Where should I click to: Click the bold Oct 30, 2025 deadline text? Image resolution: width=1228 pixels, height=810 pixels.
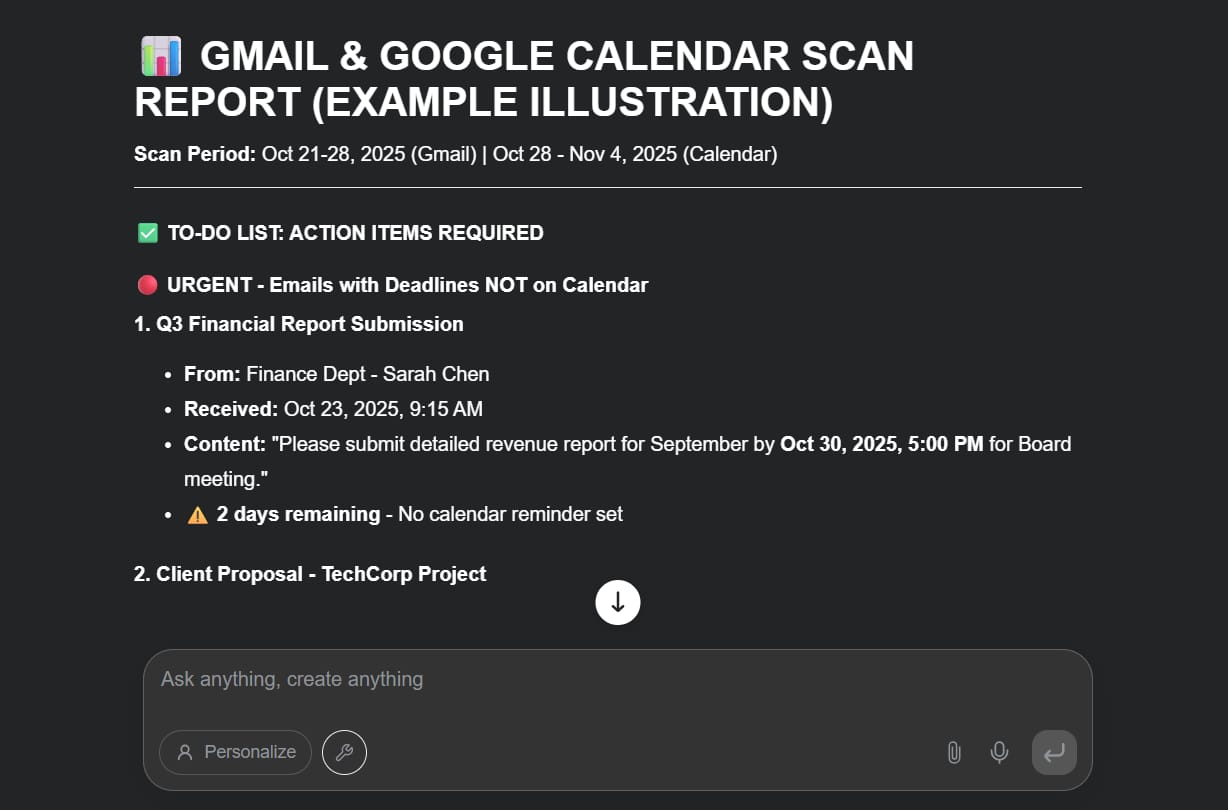(881, 444)
